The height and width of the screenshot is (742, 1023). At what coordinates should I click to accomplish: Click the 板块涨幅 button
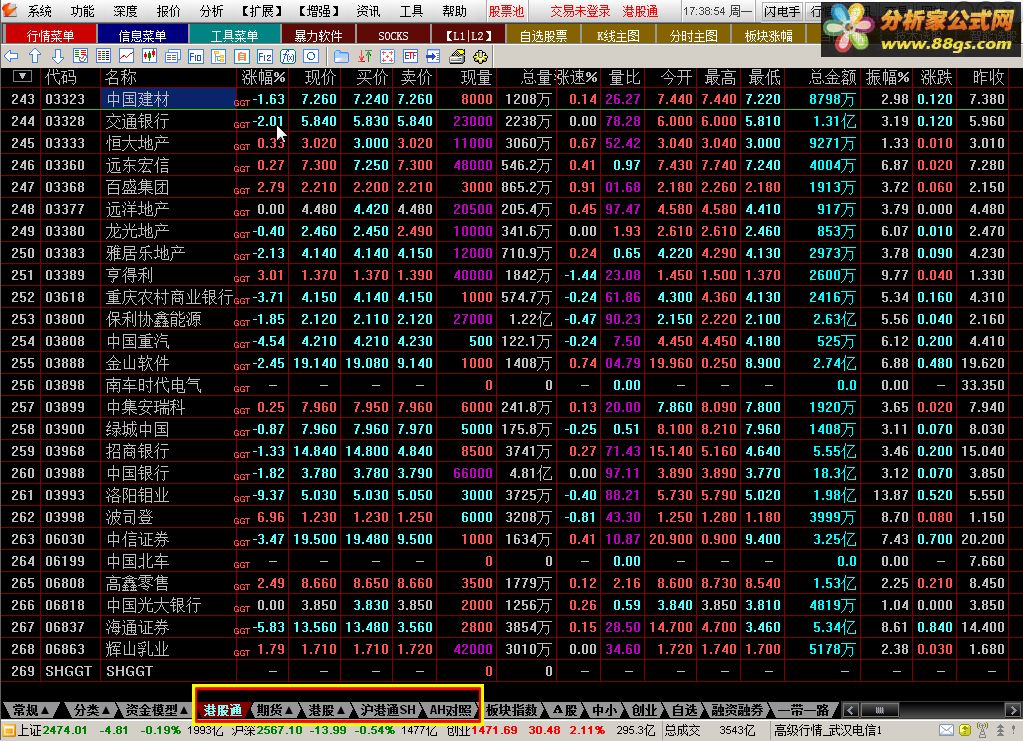point(769,35)
